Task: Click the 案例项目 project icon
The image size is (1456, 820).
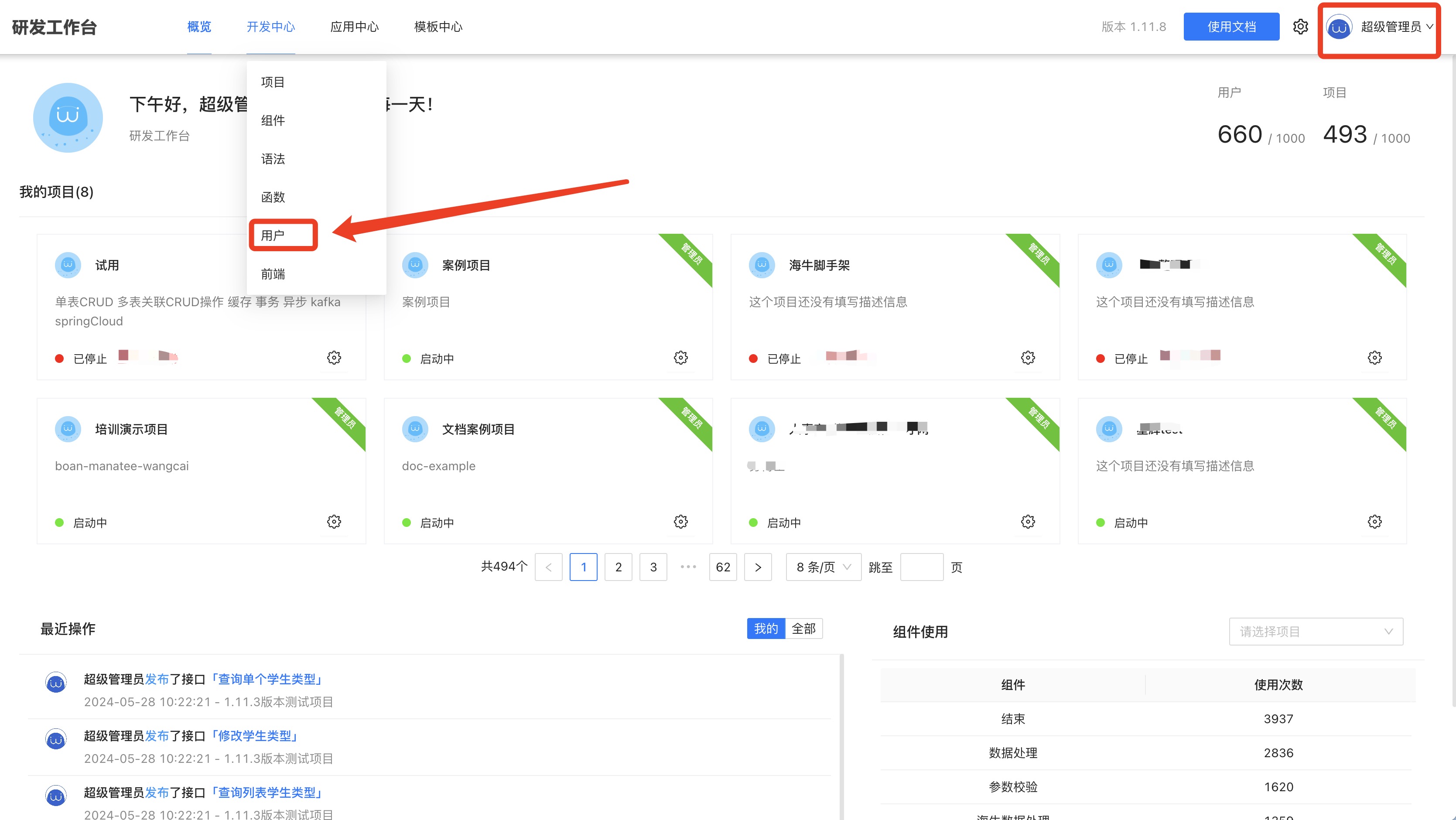Action: tap(415, 265)
